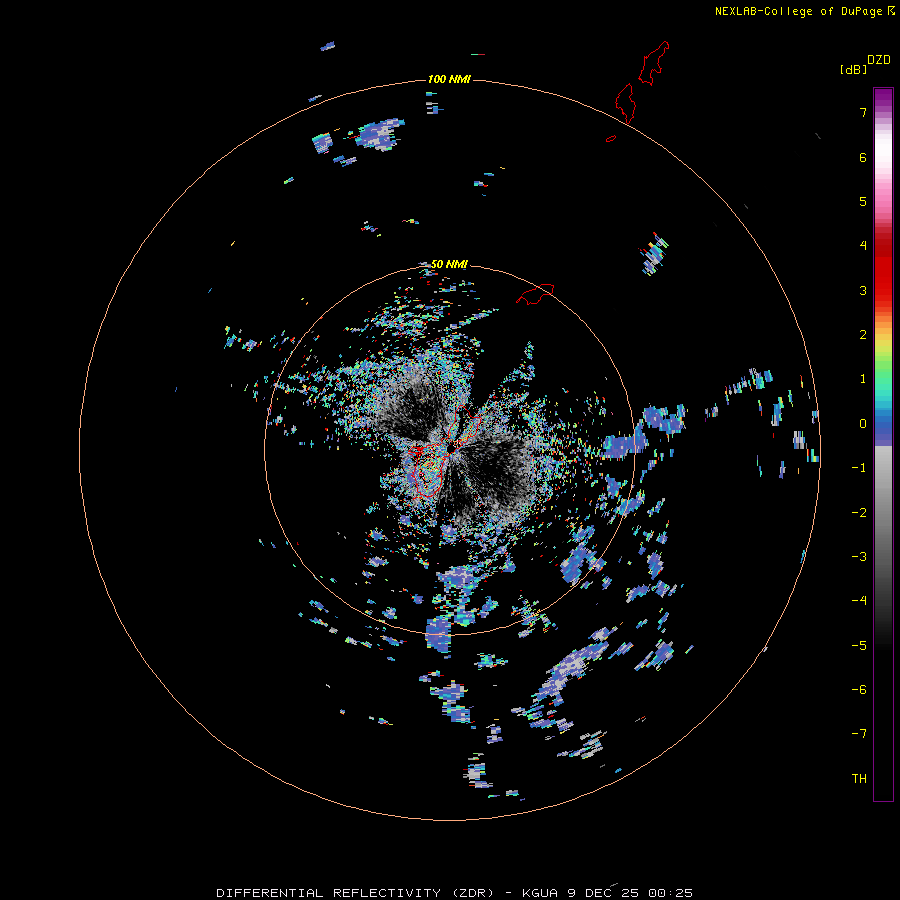This screenshot has width=900, height=900.
Task: Click the TH threshold label on scale
Action: [x=859, y=779]
